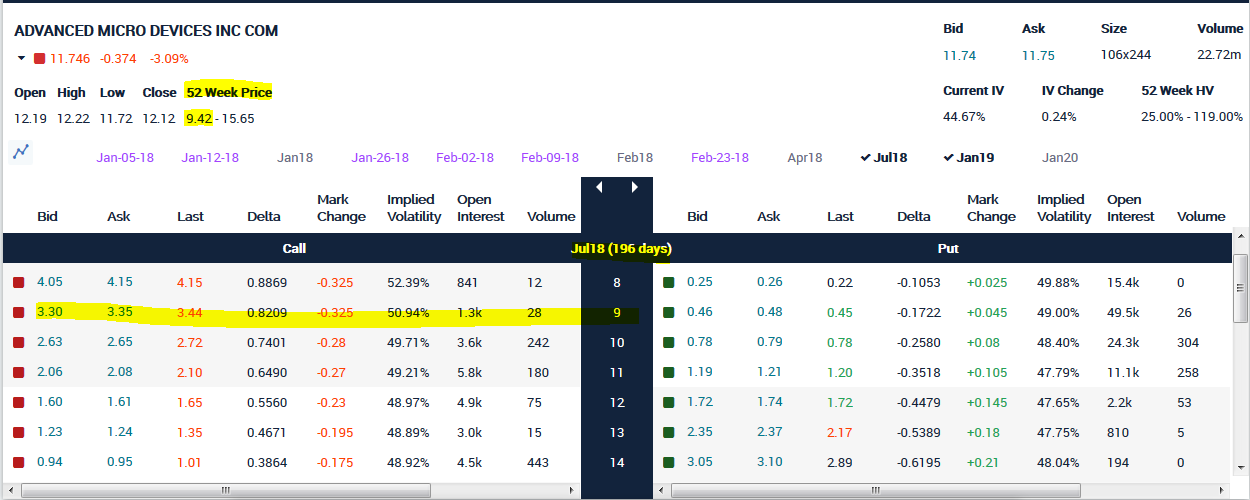The height and width of the screenshot is (500, 1250).
Task: Click the call Implied Volatility header
Action: pos(414,208)
